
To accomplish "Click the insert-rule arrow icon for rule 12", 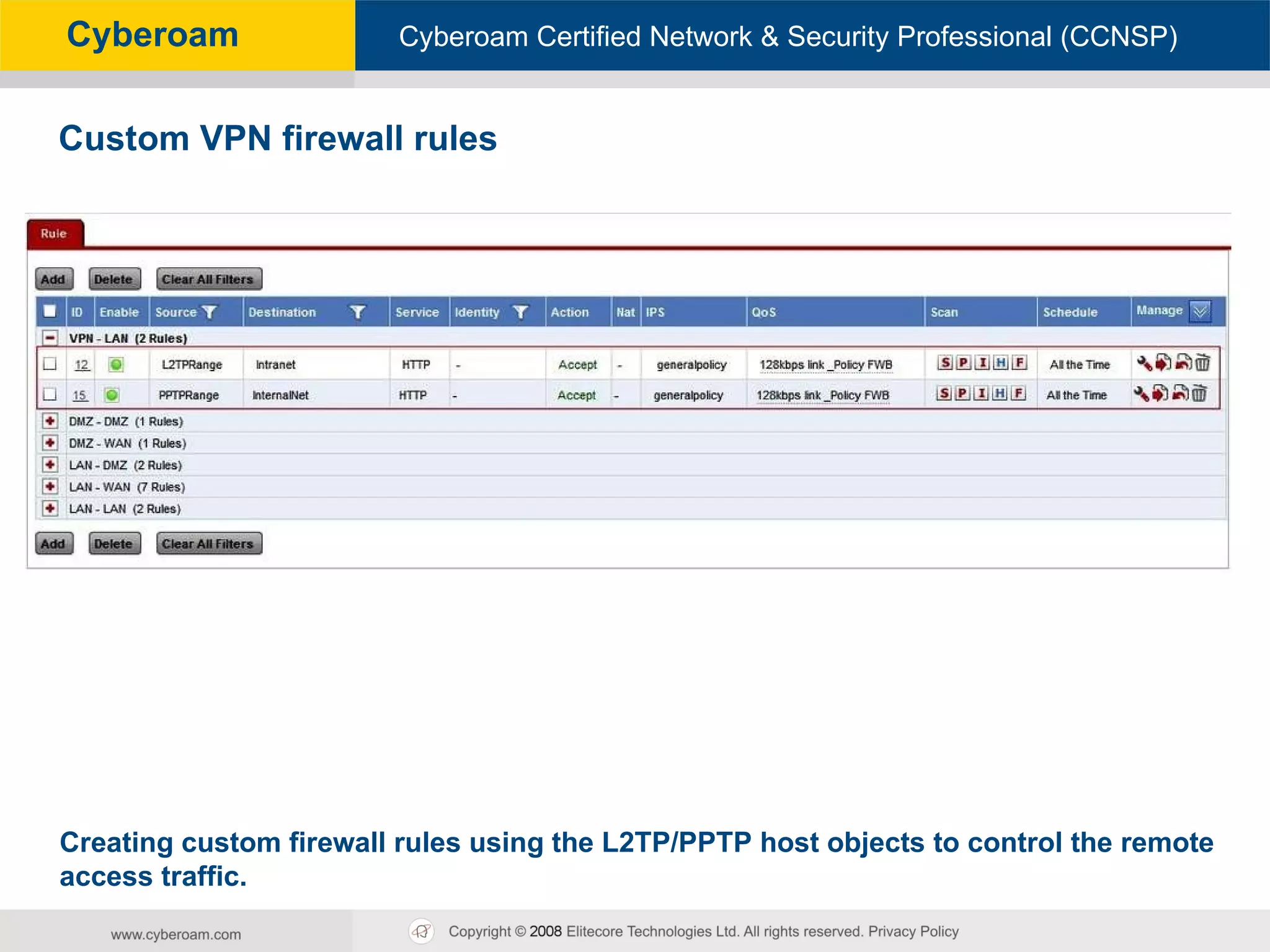I will click(x=1163, y=363).
